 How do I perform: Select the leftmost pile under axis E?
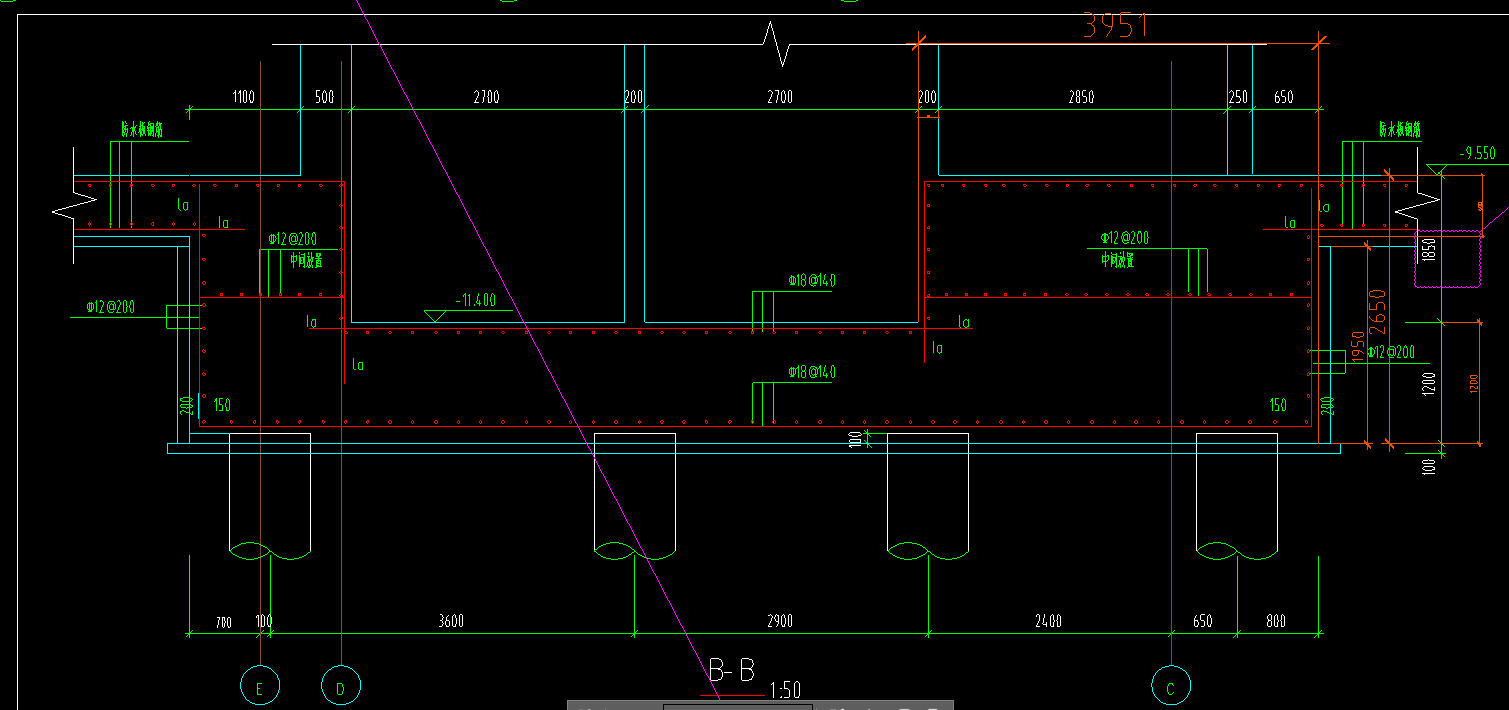[x=270, y=496]
